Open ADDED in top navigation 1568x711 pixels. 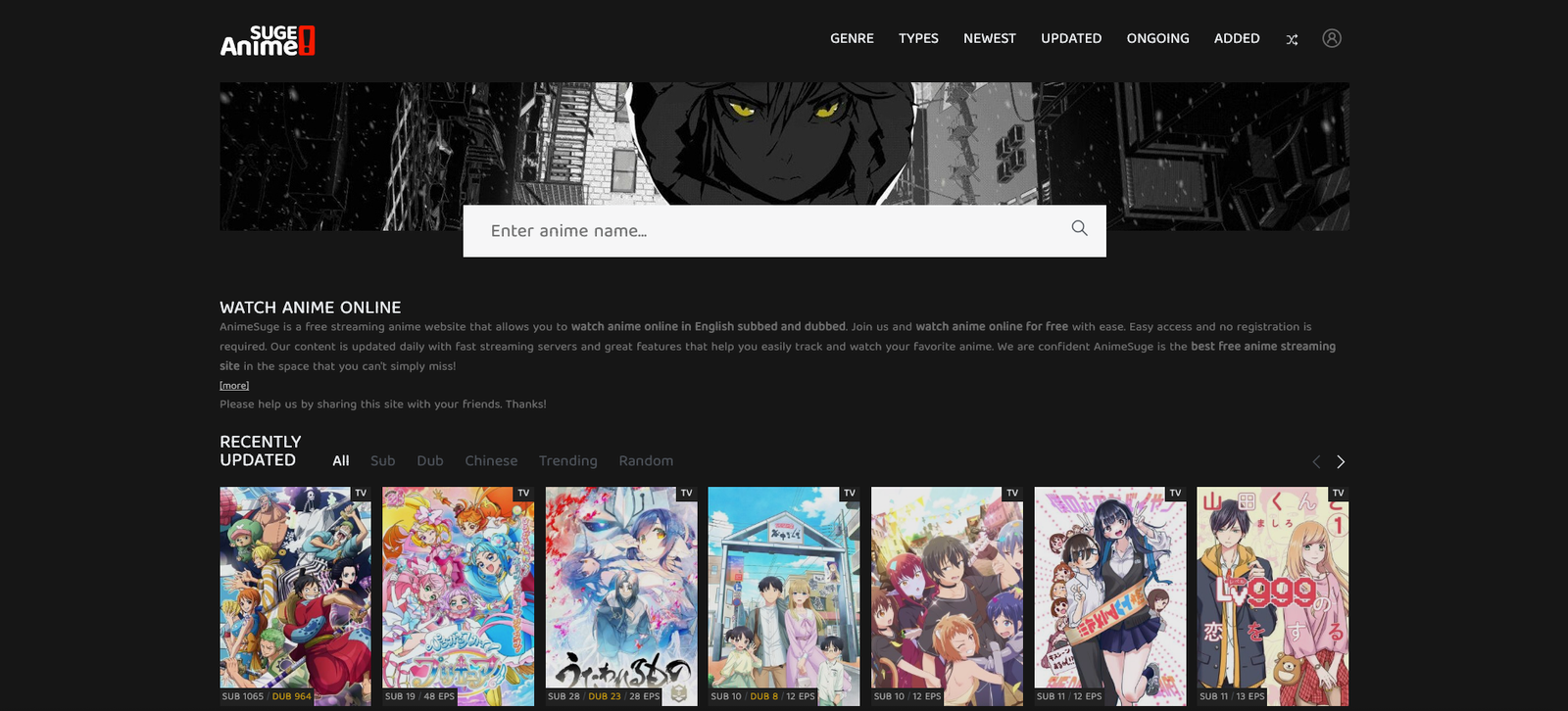(x=1237, y=38)
